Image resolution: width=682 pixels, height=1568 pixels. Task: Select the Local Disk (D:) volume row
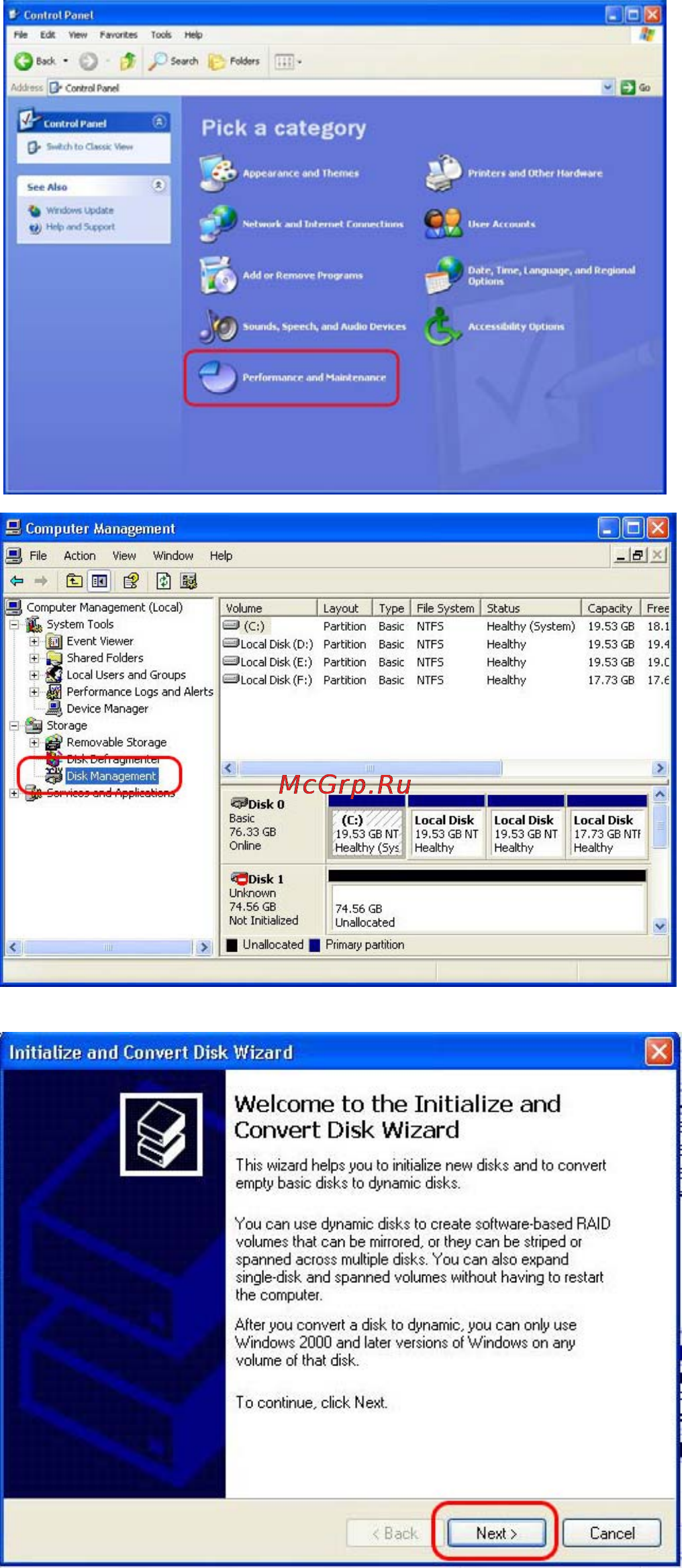444,644
